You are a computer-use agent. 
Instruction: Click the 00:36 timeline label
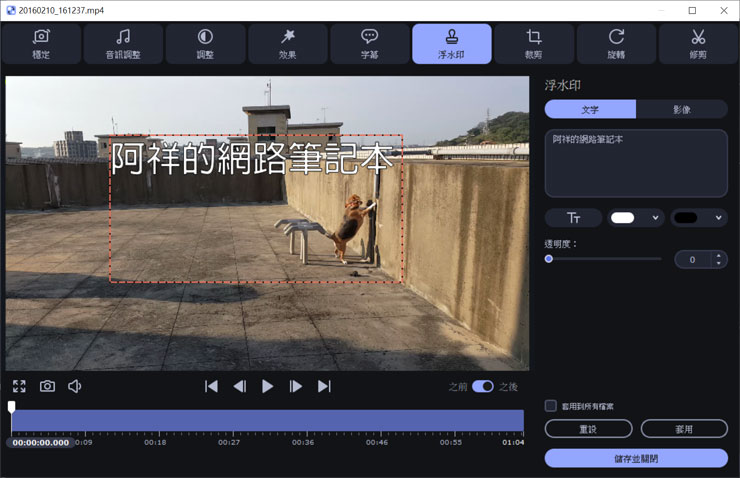303,443
